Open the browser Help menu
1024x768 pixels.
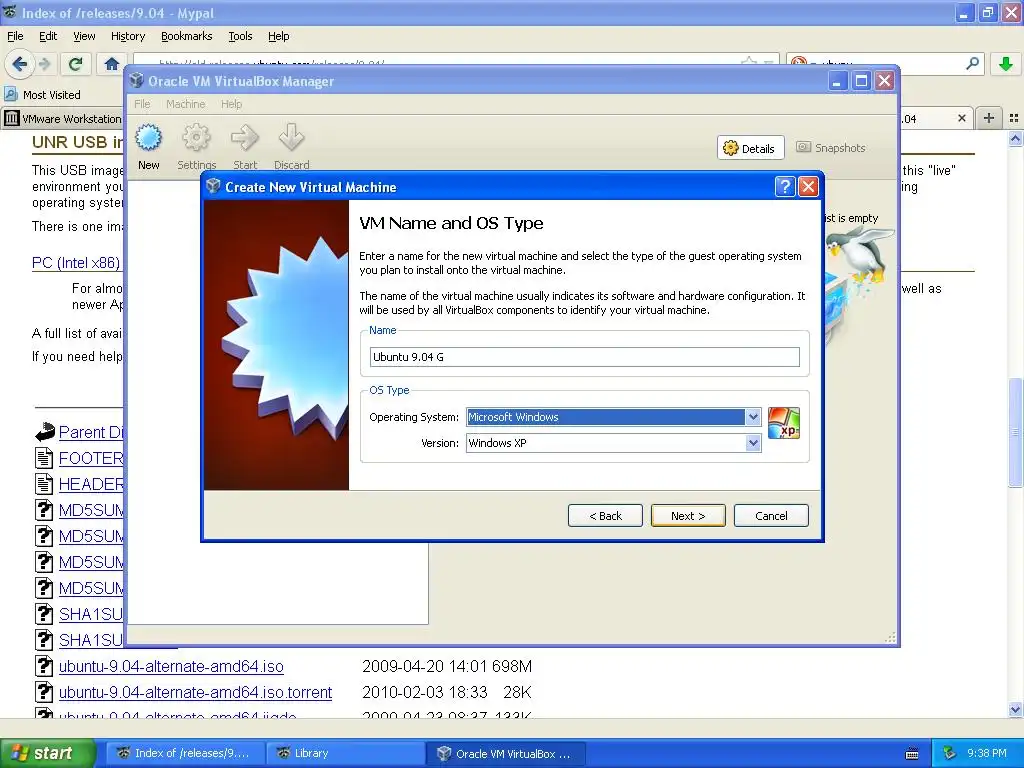(x=278, y=36)
